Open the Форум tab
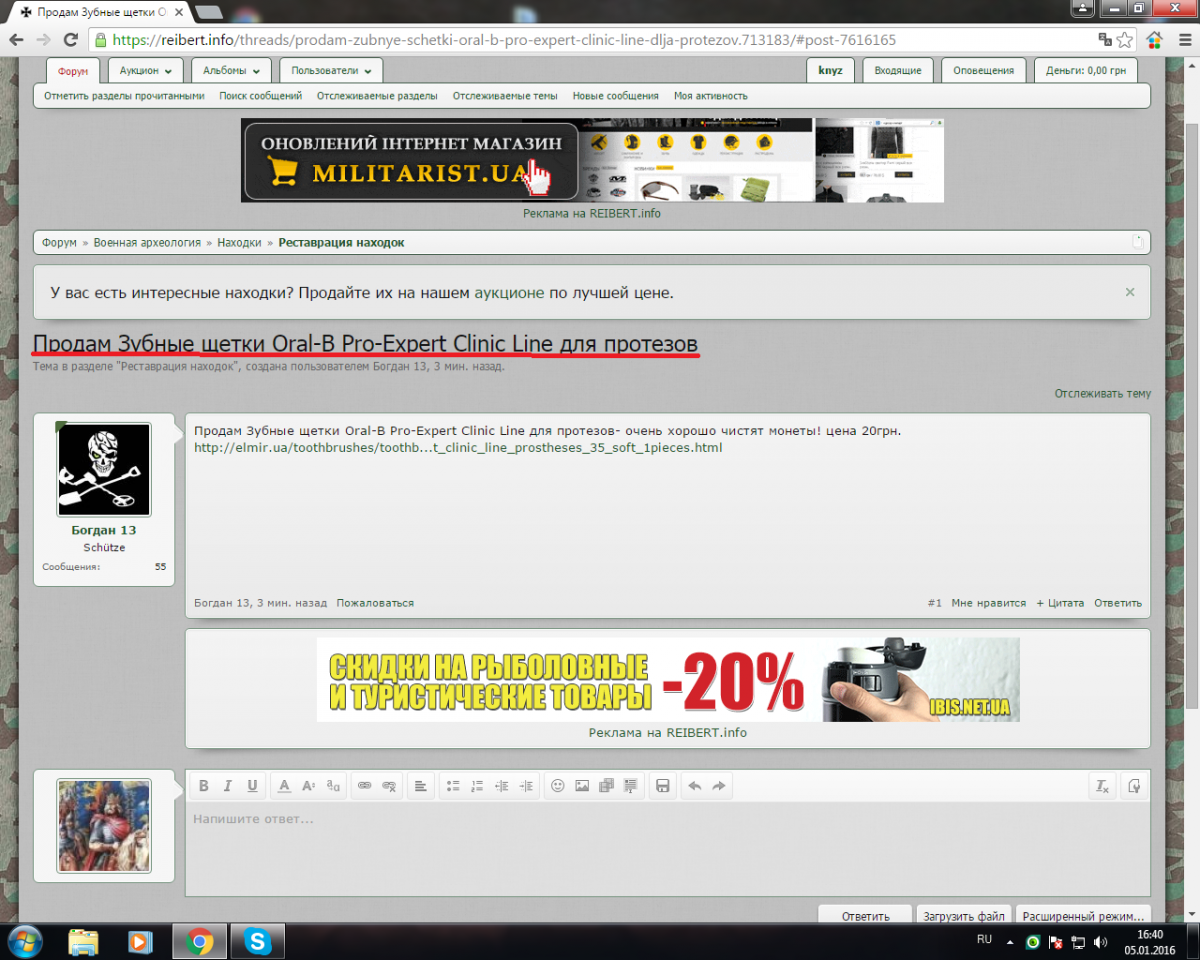The image size is (1200, 960). click(x=73, y=70)
